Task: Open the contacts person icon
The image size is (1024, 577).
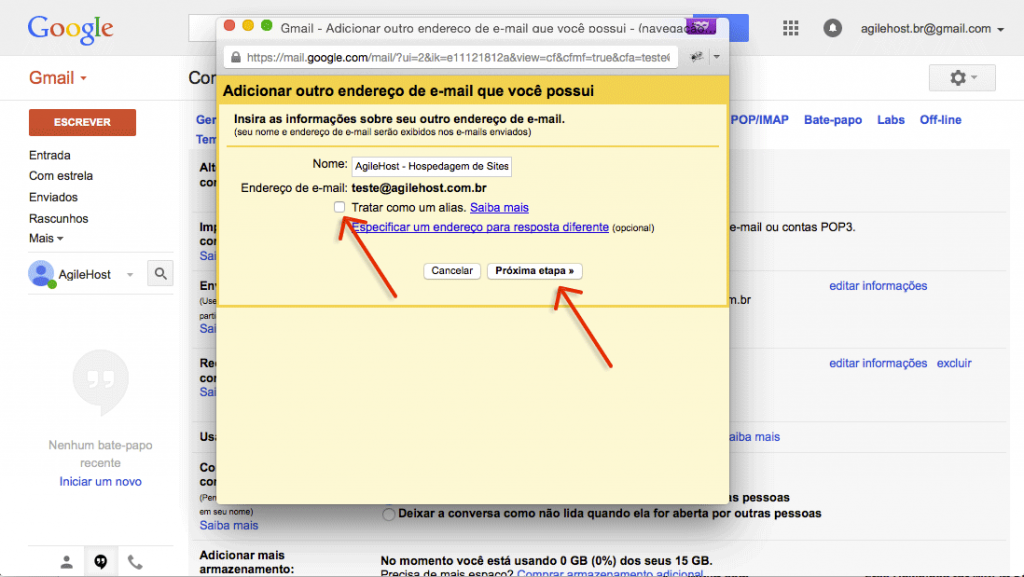Action: click(x=67, y=561)
